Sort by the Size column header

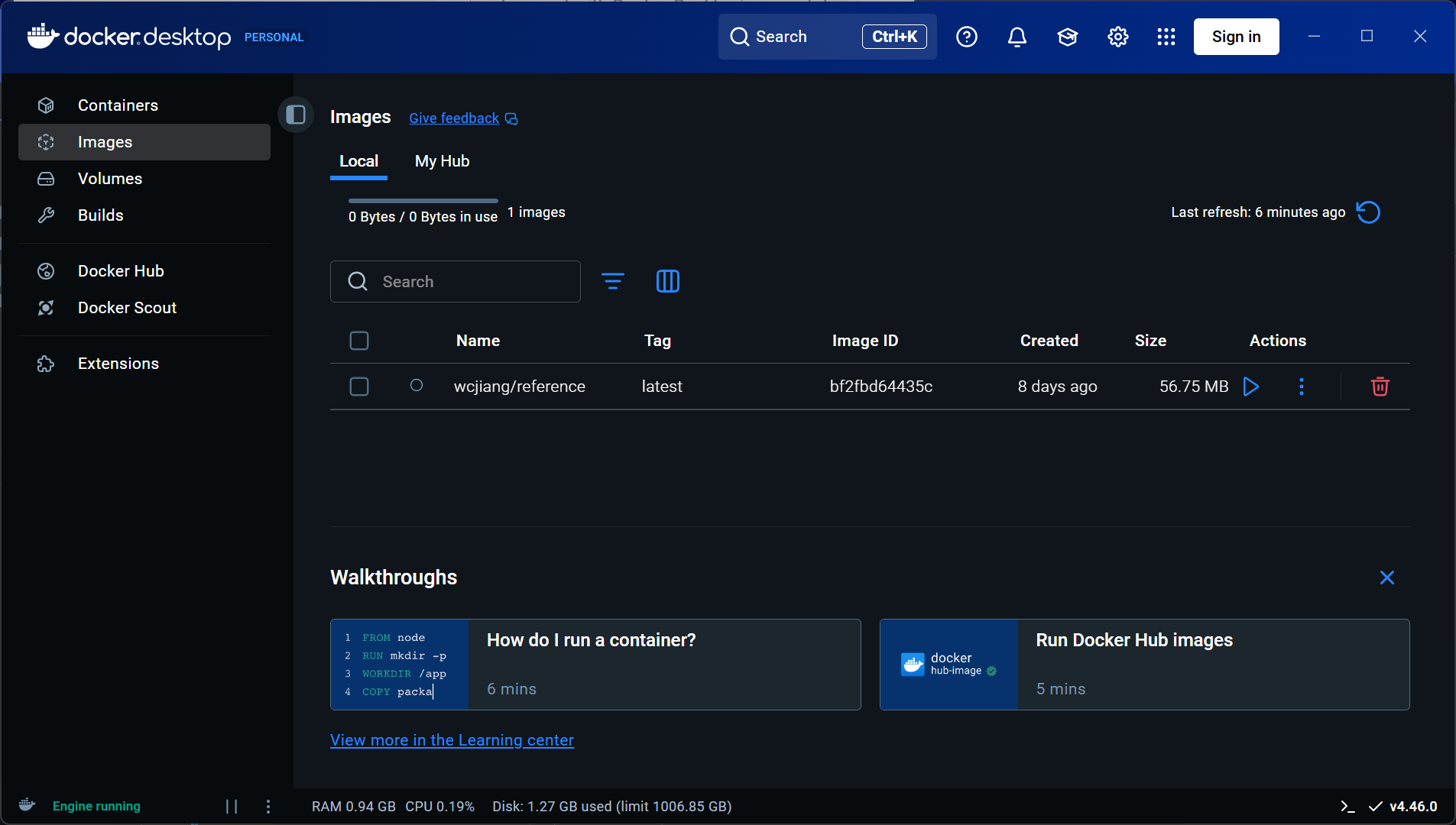tap(1150, 341)
